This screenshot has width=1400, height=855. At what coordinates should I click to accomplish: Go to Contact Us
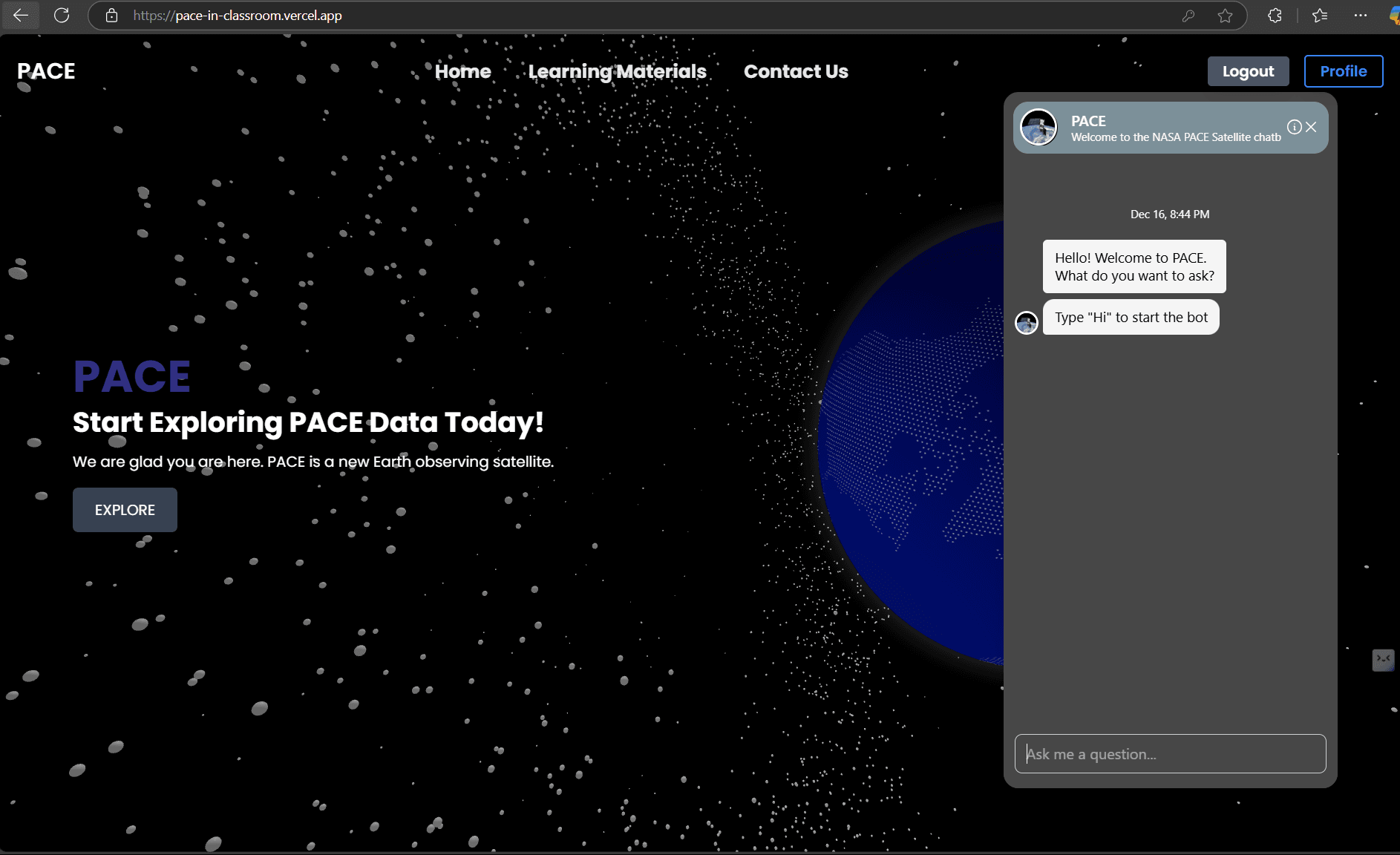coord(796,71)
